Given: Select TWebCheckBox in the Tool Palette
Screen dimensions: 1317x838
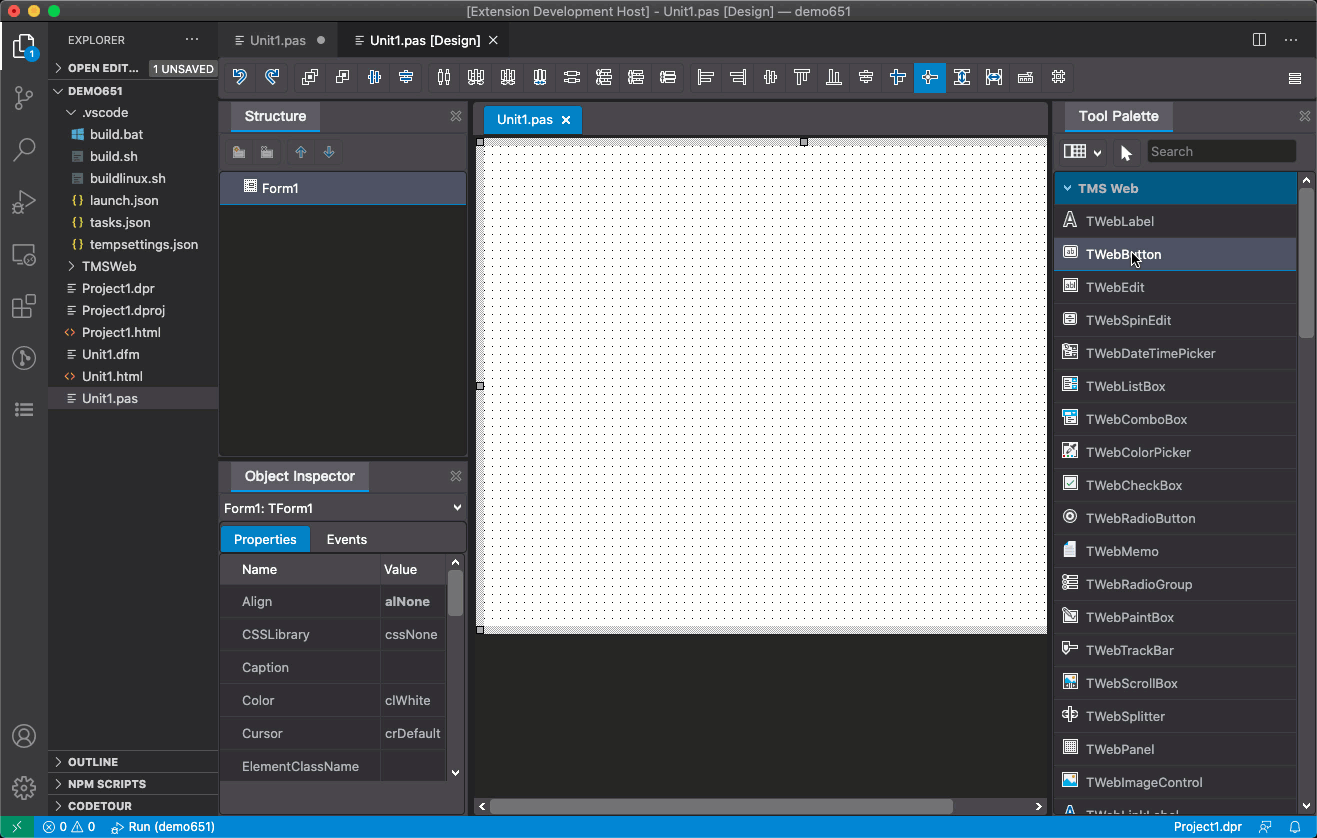Looking at the screenshot, I should tap(1176, 485).
